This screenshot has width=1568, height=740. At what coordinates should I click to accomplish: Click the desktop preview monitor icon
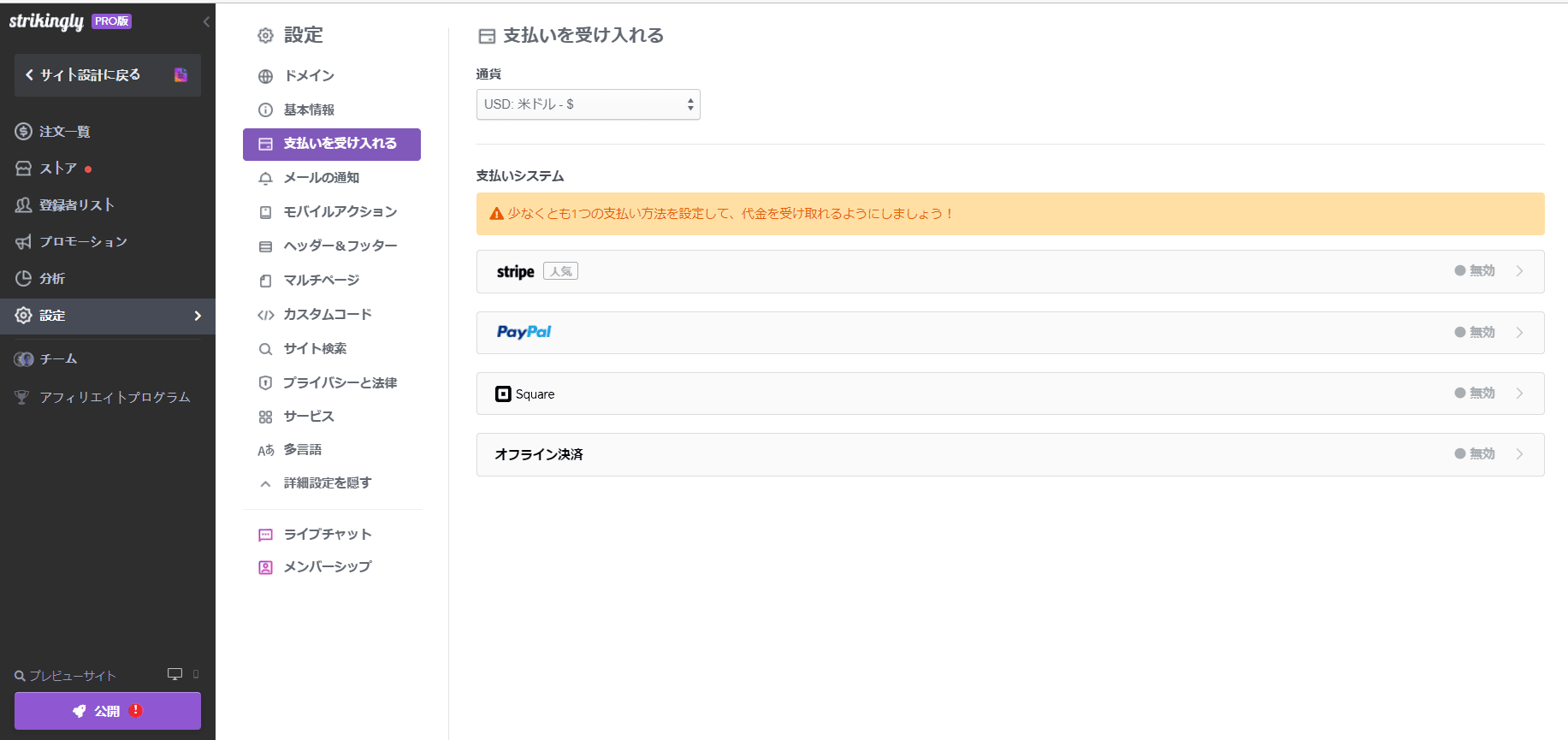point(175,674)
